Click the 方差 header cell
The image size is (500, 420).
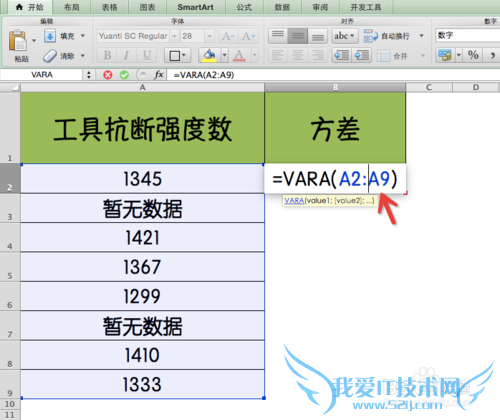[x=335, y=128]
